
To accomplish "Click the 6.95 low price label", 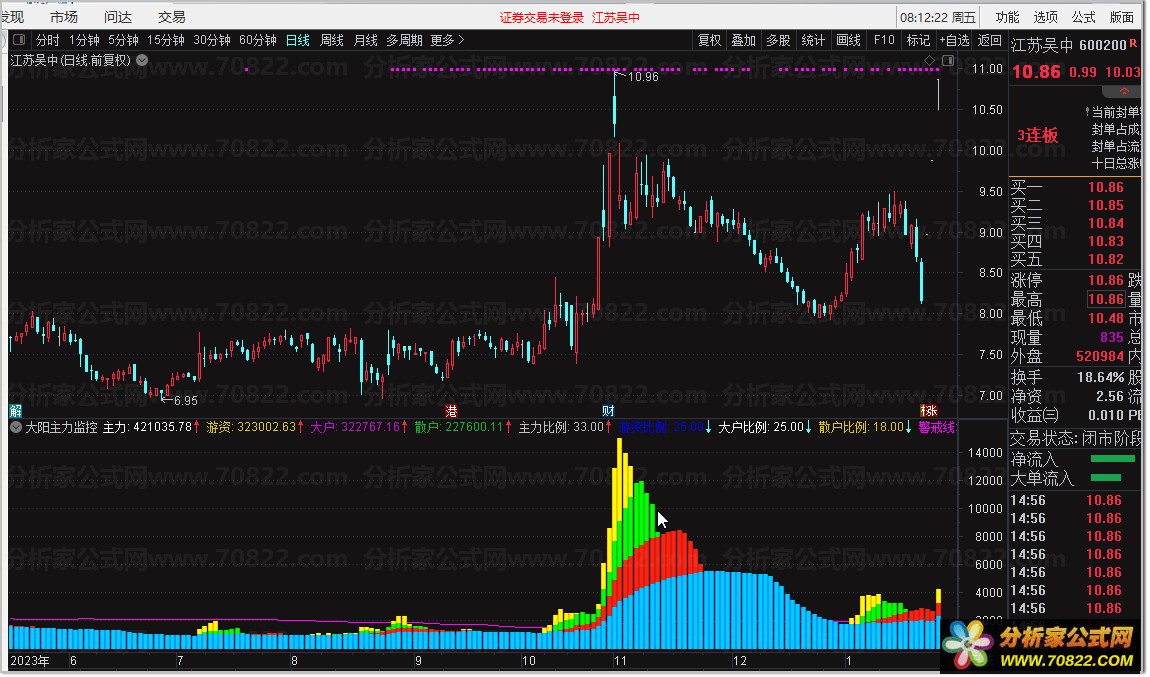I will (x=185, y=400).
